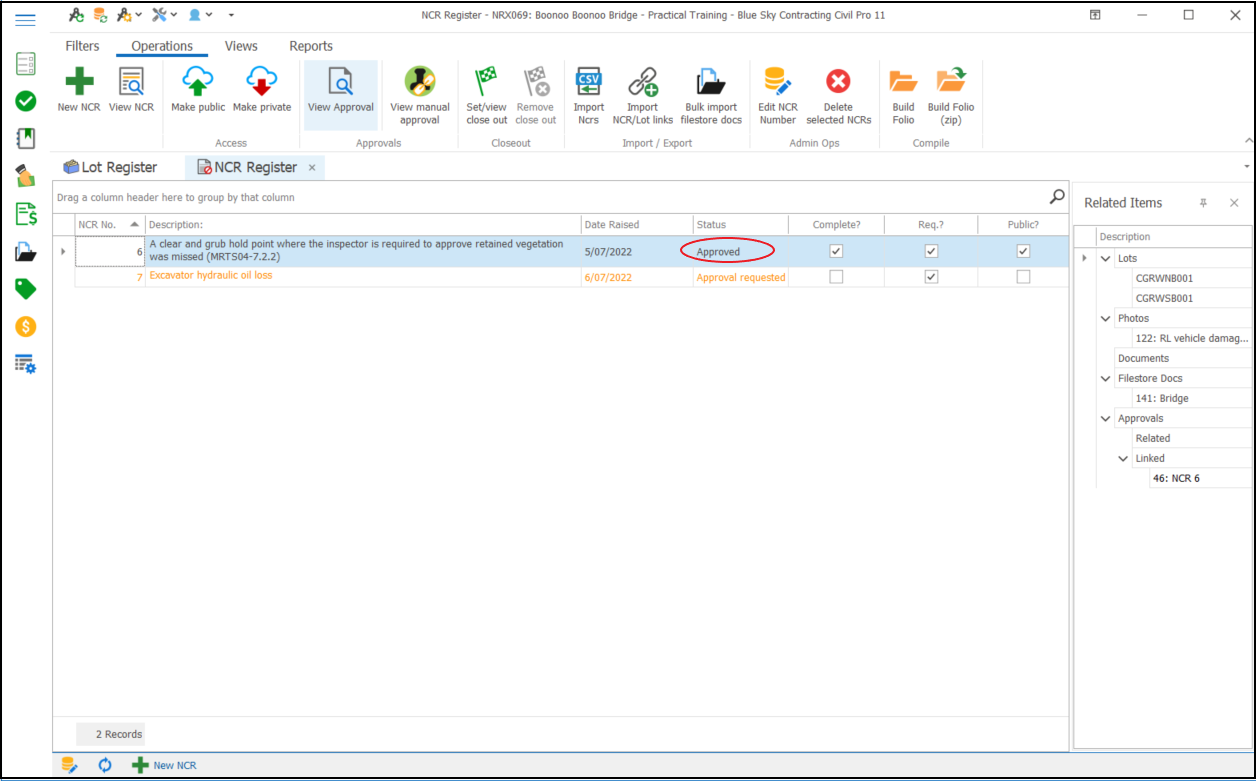Switch to the Reports ribbon tab
This screenshot has width=1256, height=781.
point(311,46)
